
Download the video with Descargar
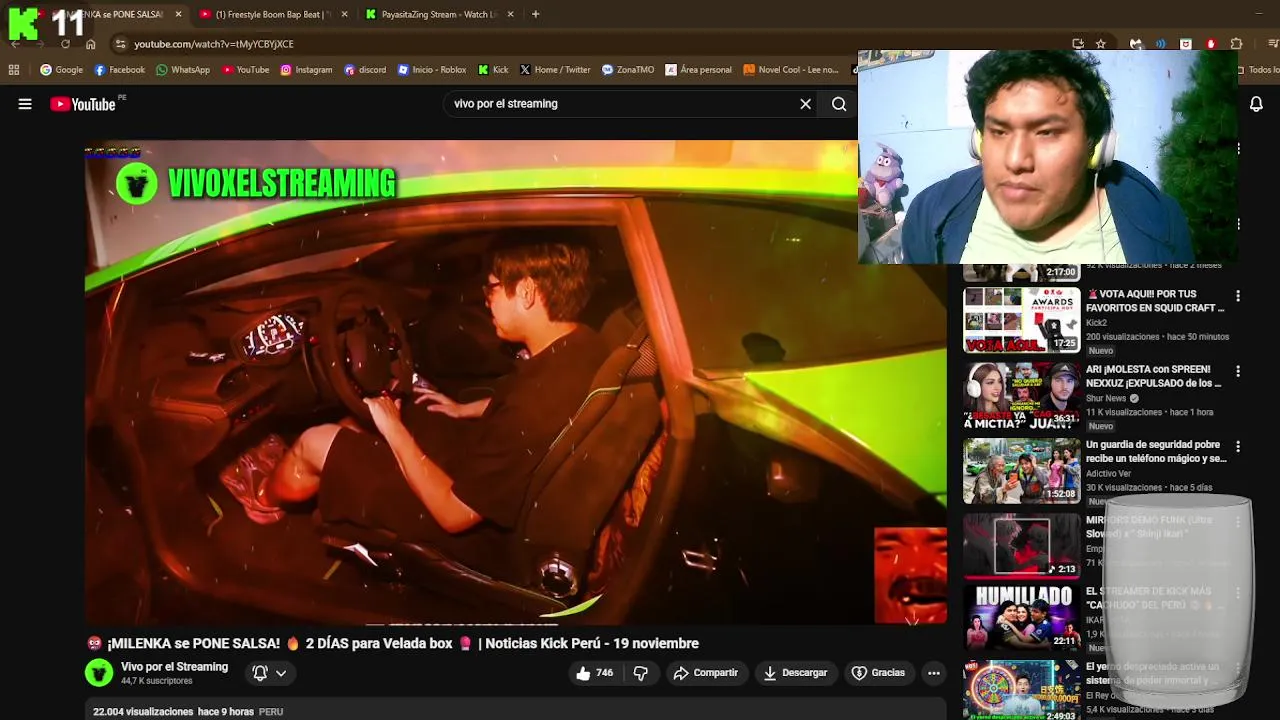[x=795, y=673]
